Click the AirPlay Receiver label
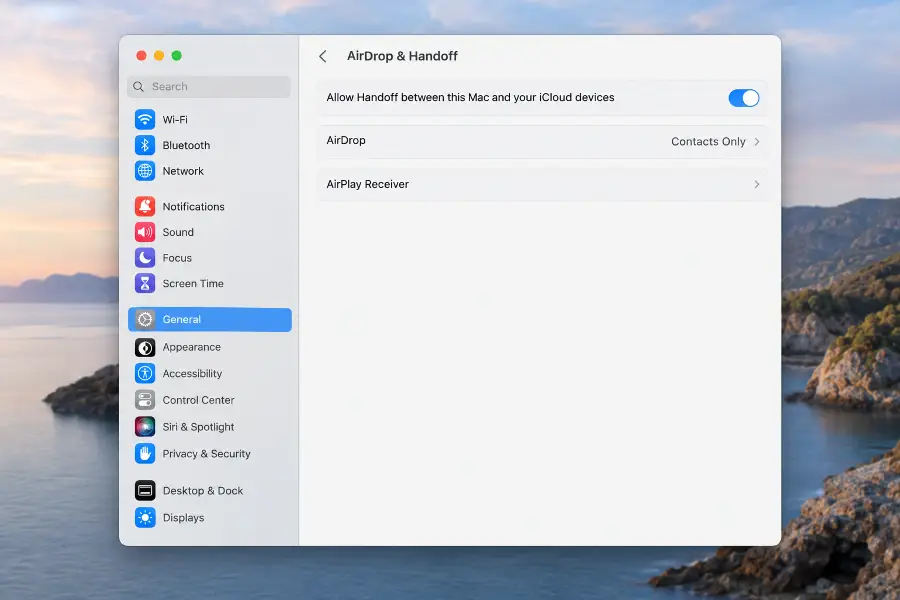Viewport: 900px width, 600px height. 367,184
